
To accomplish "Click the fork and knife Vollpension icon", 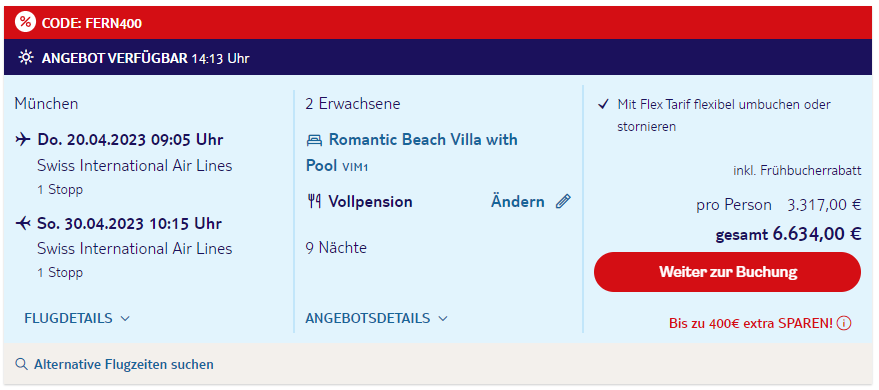I will pos(314,201).
